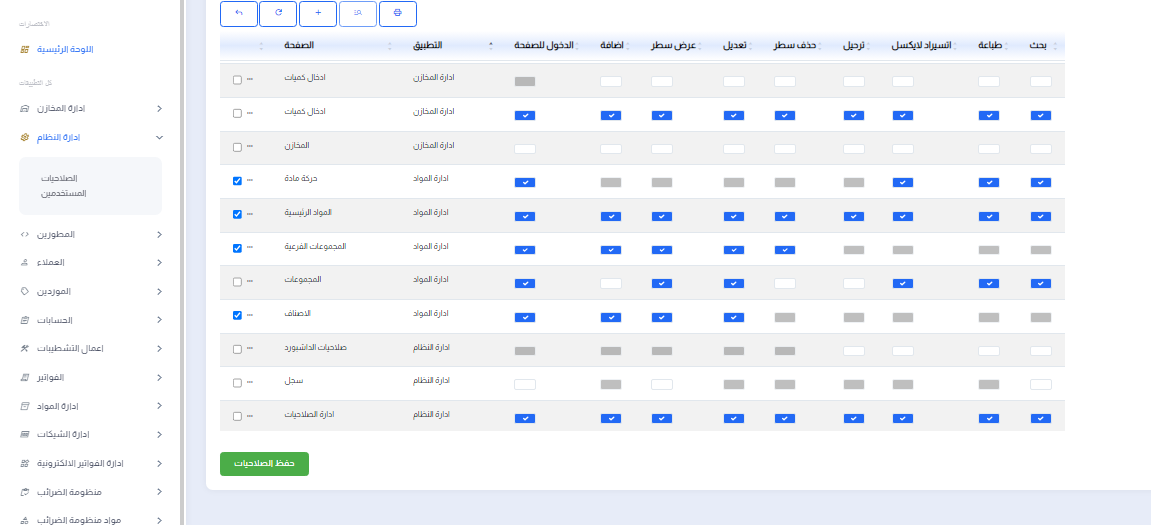Click the code icon beside المطورين

(24, 234)
